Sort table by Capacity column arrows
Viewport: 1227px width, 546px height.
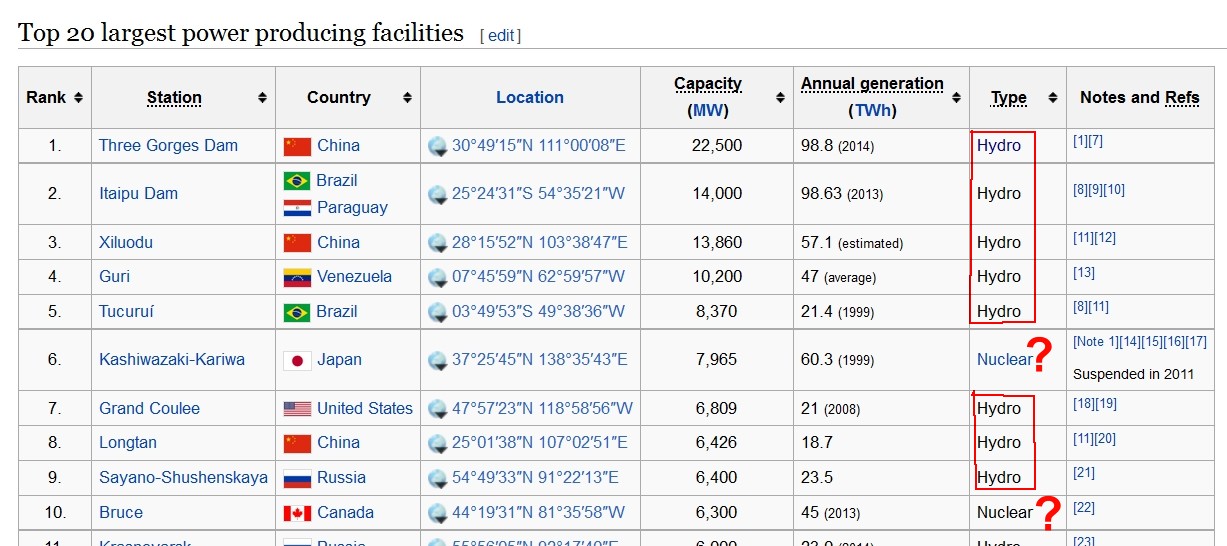[780, 97]
